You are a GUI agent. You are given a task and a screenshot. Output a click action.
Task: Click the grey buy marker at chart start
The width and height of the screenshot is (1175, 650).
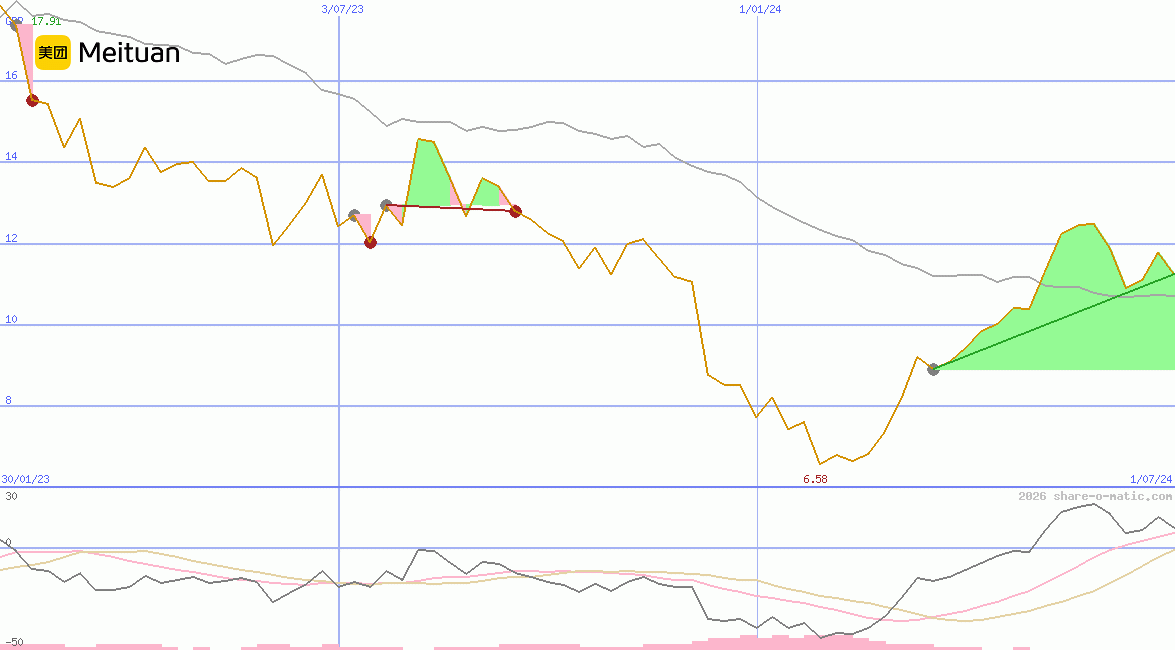[x=15, y=24]
